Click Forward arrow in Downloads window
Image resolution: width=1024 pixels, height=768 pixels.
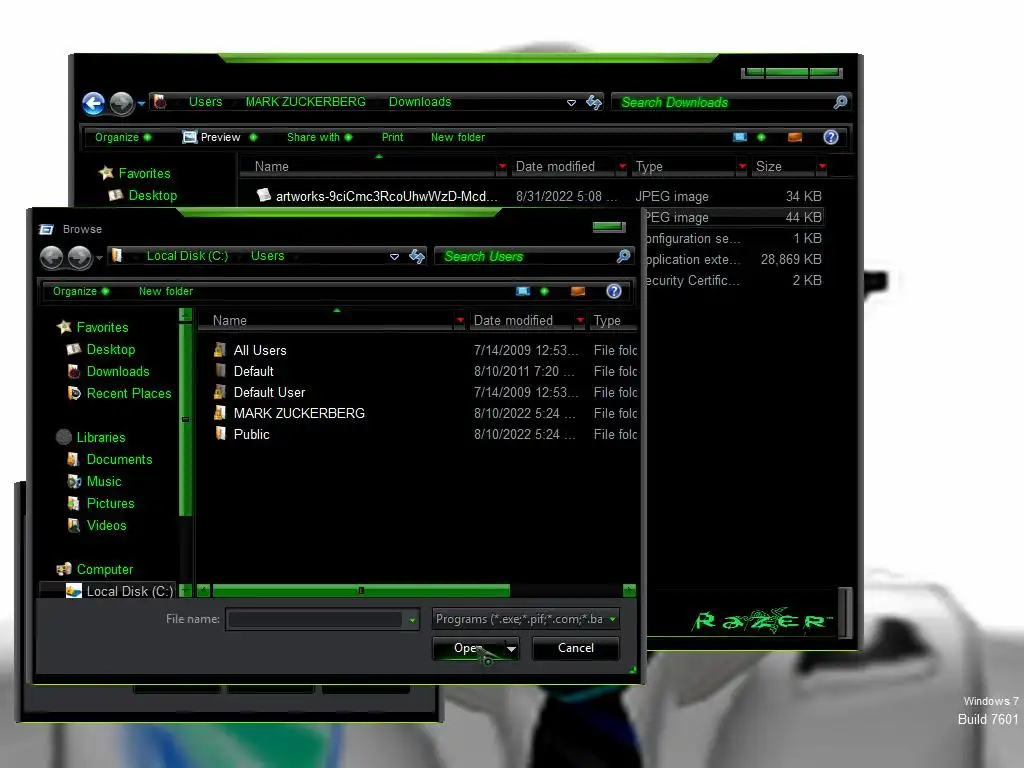point(121,103)
